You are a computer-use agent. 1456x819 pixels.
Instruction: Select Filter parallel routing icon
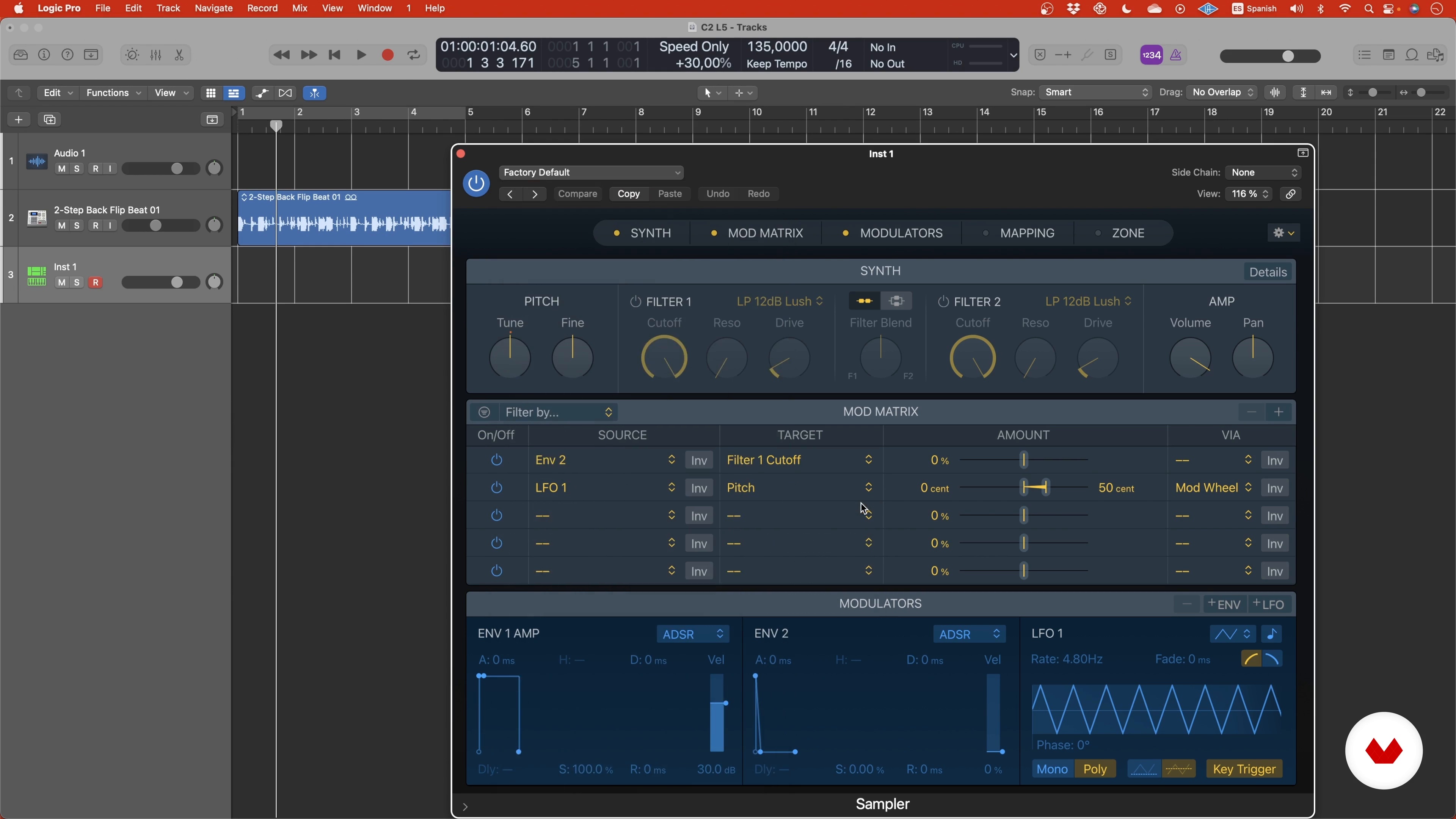pyautogui.click(x=896, y=301)
